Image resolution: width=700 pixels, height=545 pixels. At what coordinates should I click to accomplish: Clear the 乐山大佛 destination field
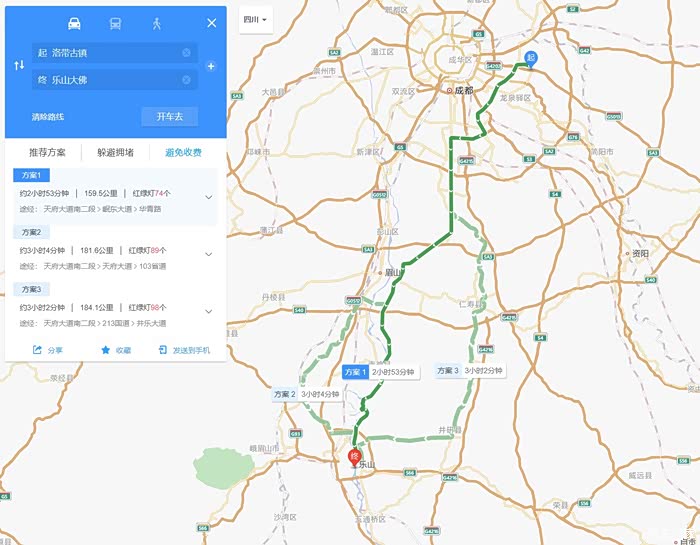186,79
